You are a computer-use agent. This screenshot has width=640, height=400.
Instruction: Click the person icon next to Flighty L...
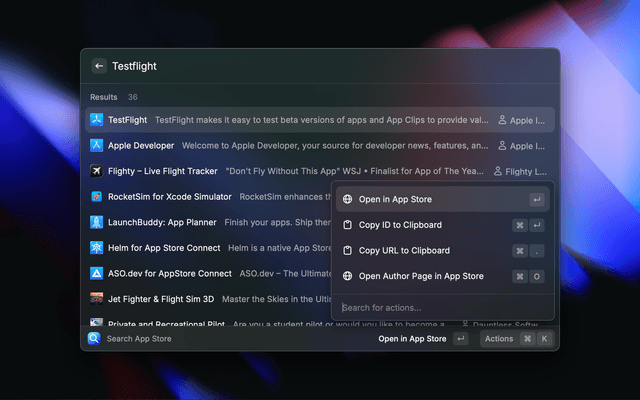[498, 171]
